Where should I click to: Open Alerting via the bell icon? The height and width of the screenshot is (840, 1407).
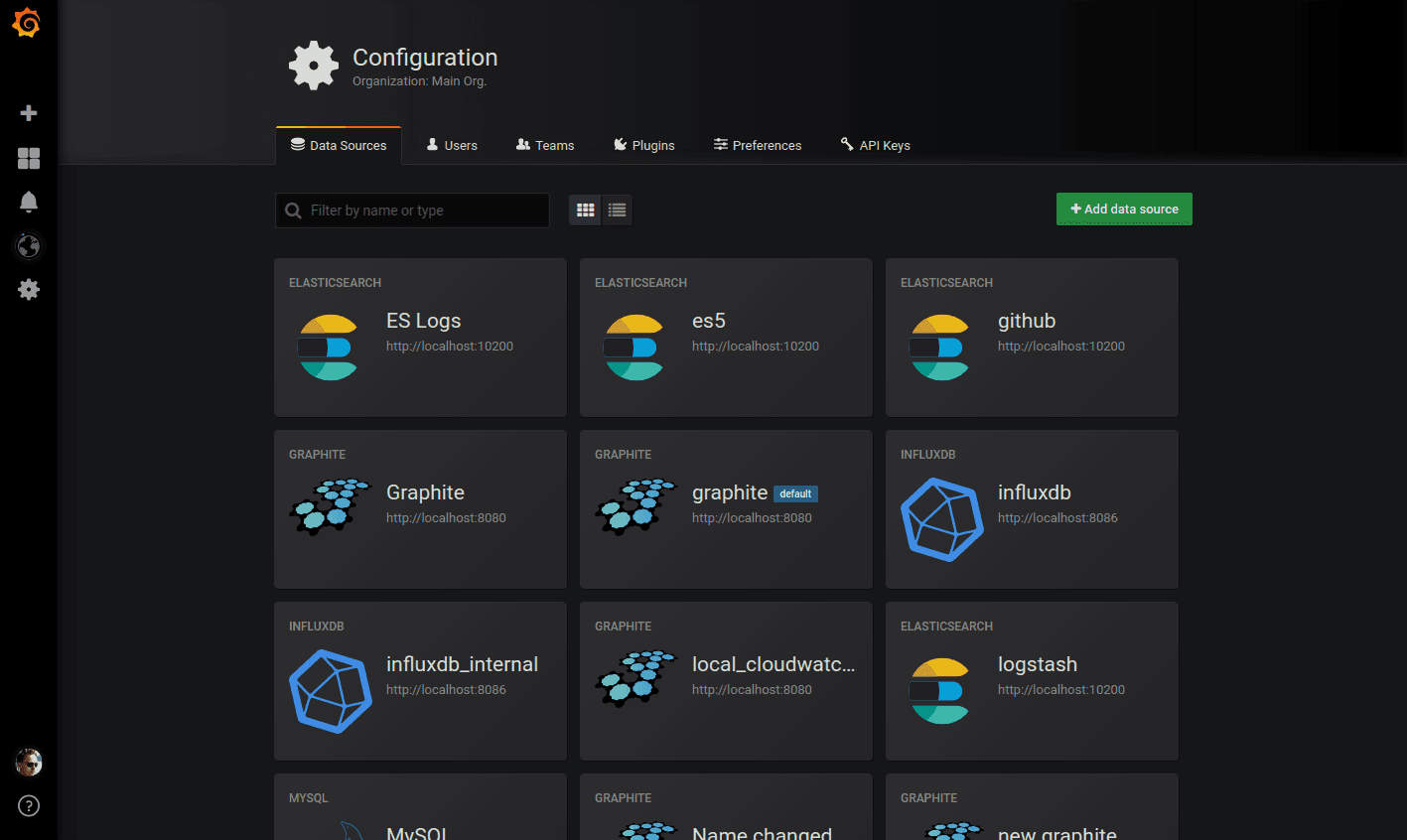coord(29,202)
